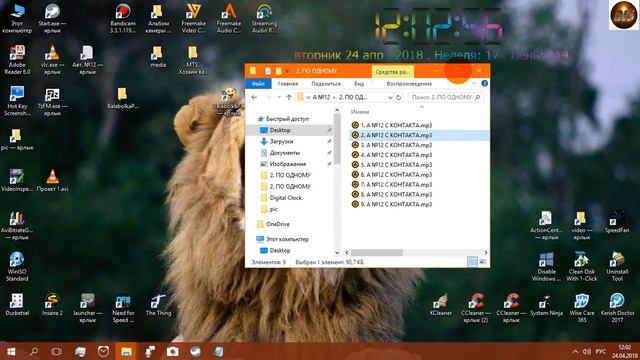Open SpeedFan desktop icon
The width and height of the screenshot is (640, 360).
pyautogui.click(x=617, y=222)
